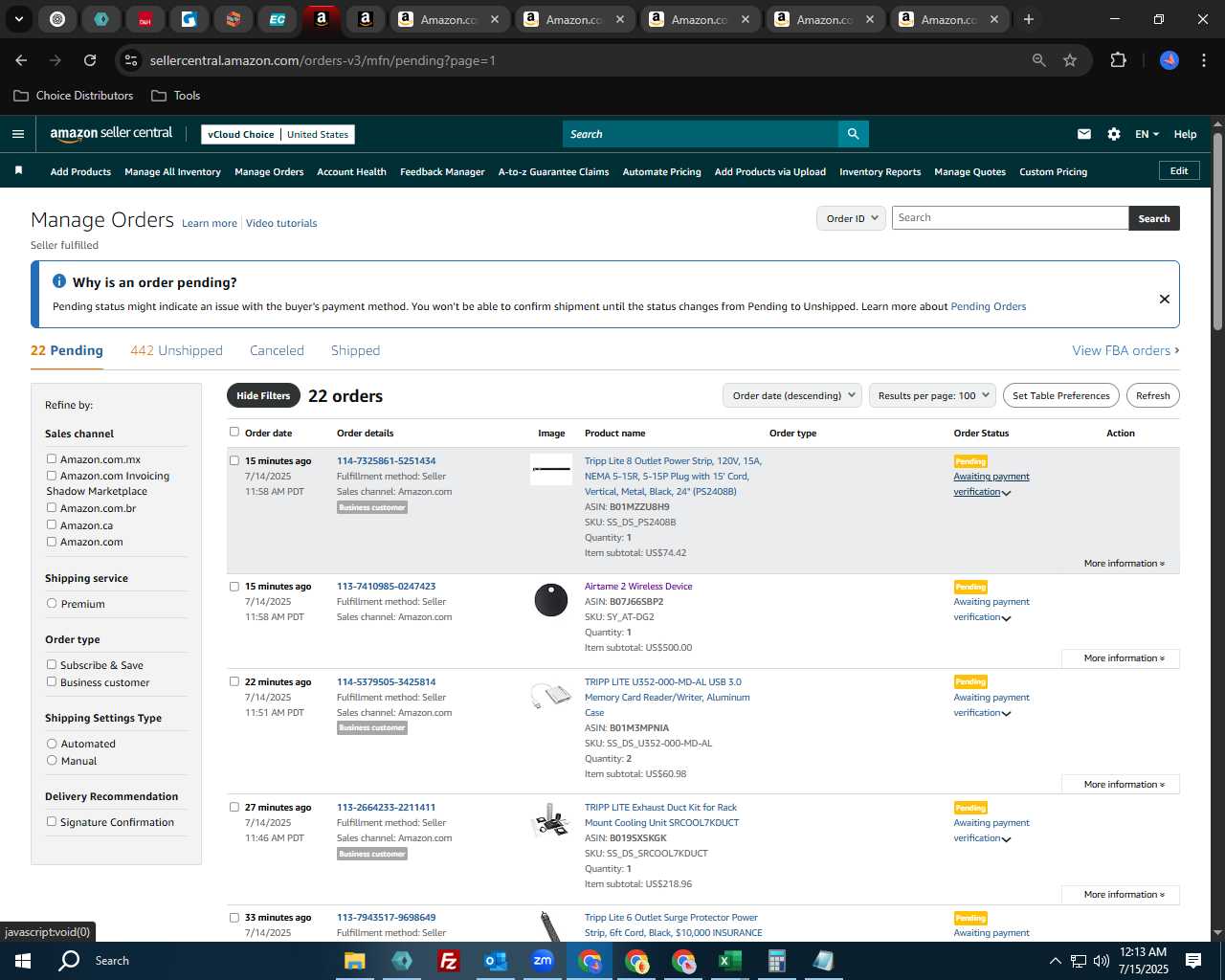Image resolution: width=1225 pixels, height=980 pixels.
Task: Check the Amazon.com.br sales channel
Action: pyautogui.click(x=52, y=508)
